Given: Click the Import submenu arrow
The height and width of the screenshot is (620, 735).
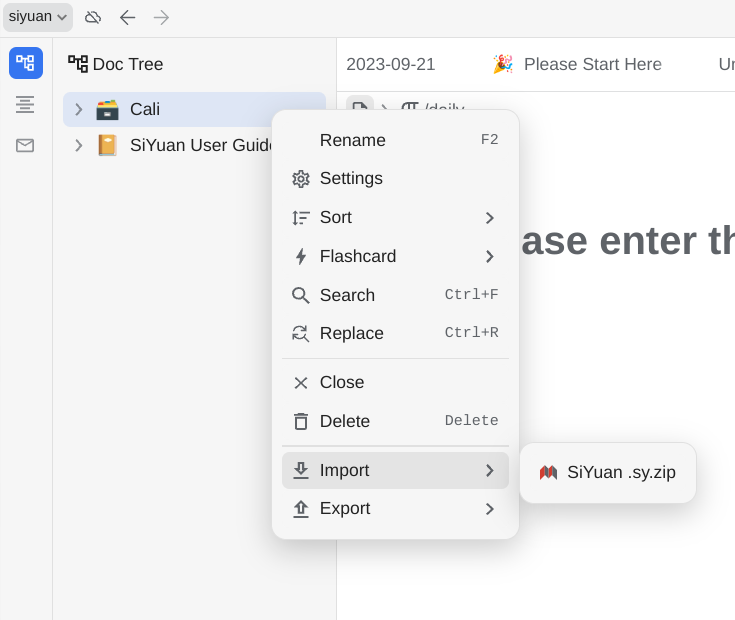Looking at the screenshot, I should coord(490,471).
